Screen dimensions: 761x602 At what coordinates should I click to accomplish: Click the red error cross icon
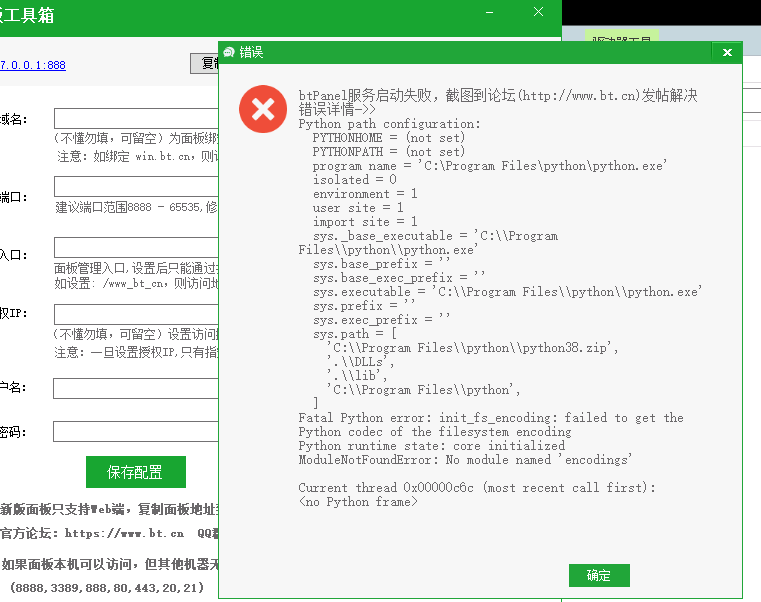[263, 109]
